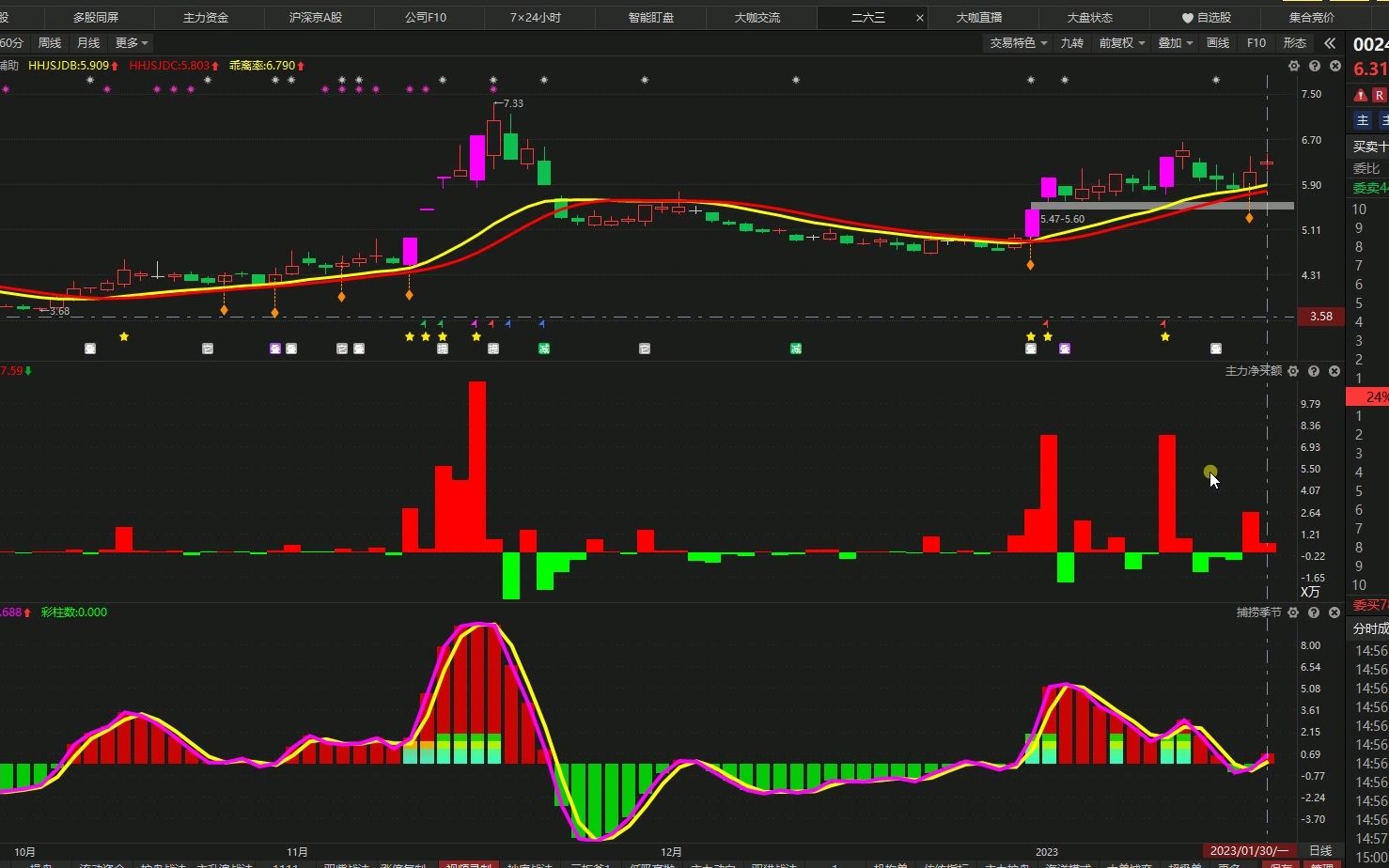Image resolution: width=1389 pixels, height=868 pixels.
Task: Click the HHJSJDC:5.803 indicator value
Action: point(175,66)
